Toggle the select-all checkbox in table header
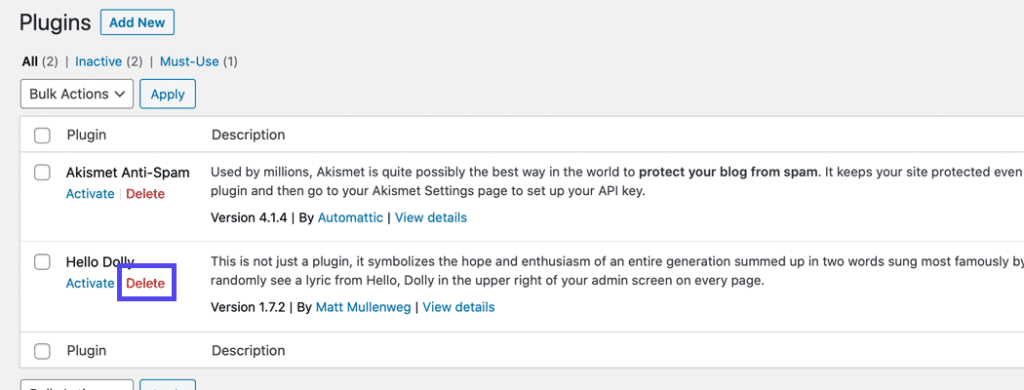The height and width of the screenshot is (390, 1024). point(42,135)
